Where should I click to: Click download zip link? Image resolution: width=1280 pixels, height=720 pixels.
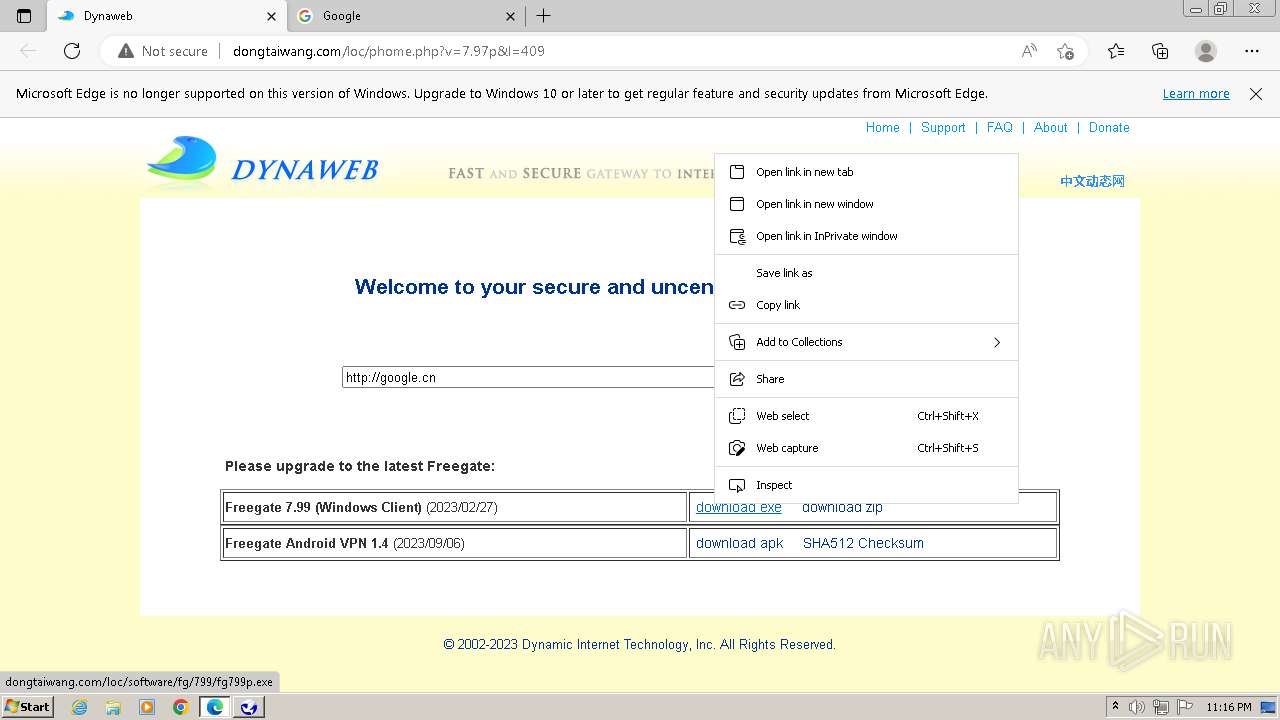(x=842, y=508)
